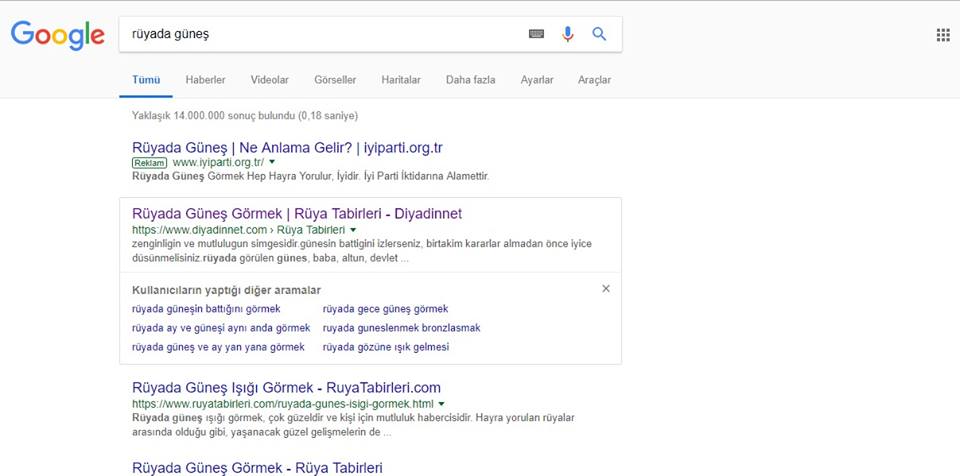The image size is (960, 476).
Task: Expand the Daha fazla menu
Action: (x=470, y=80)
